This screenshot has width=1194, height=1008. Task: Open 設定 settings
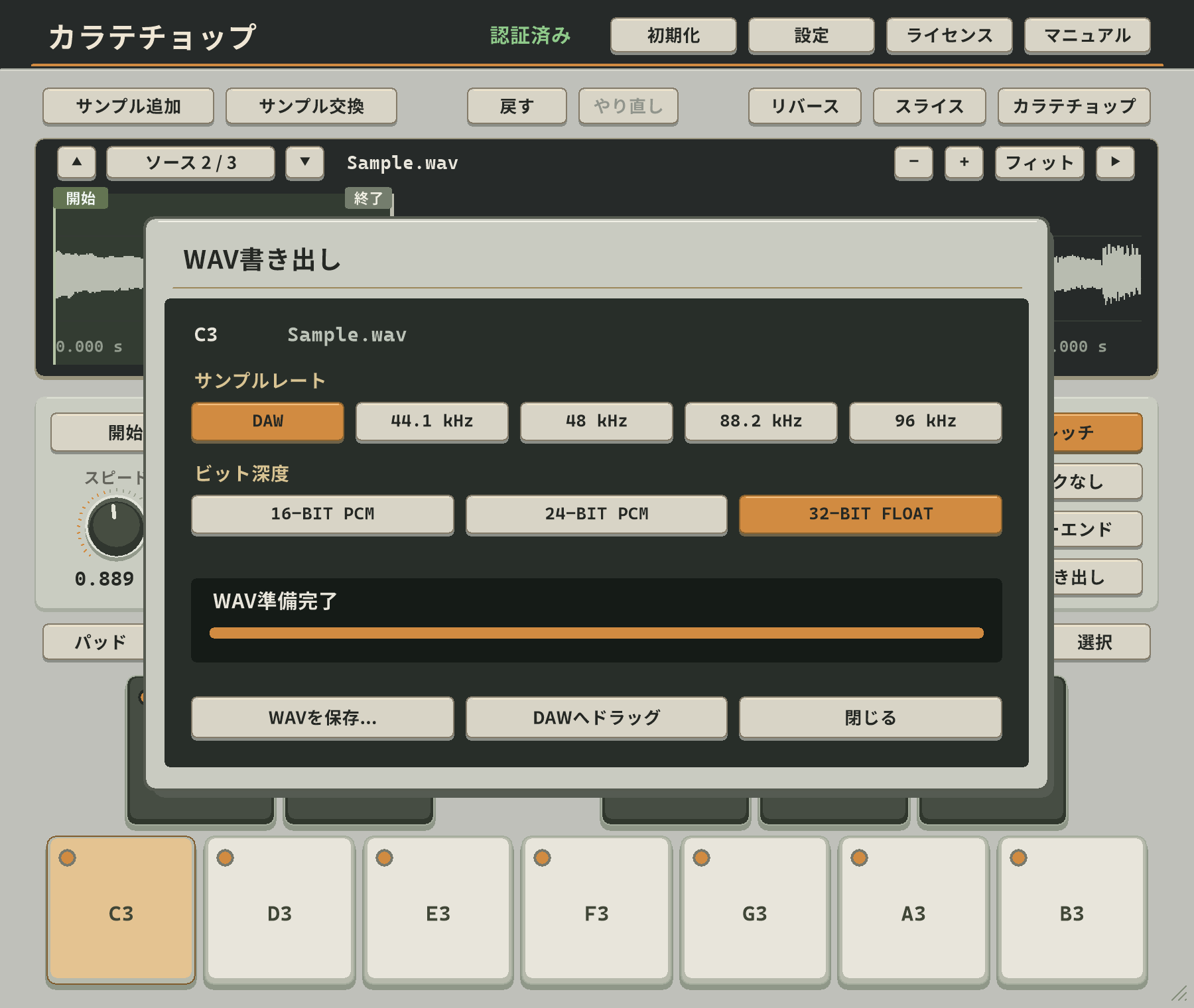tap(811, 35)
